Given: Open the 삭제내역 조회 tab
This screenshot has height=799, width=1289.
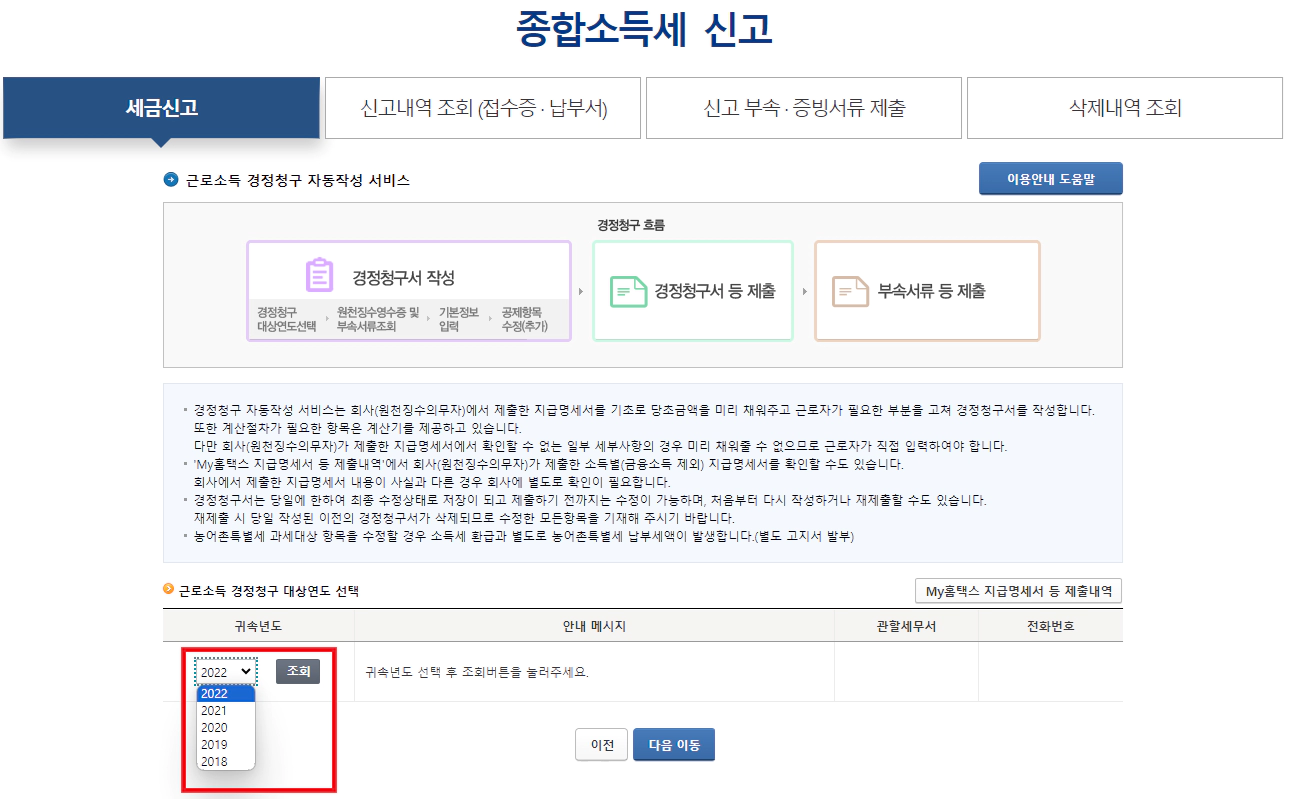Looking at the screenshot, I should 1124,108.
